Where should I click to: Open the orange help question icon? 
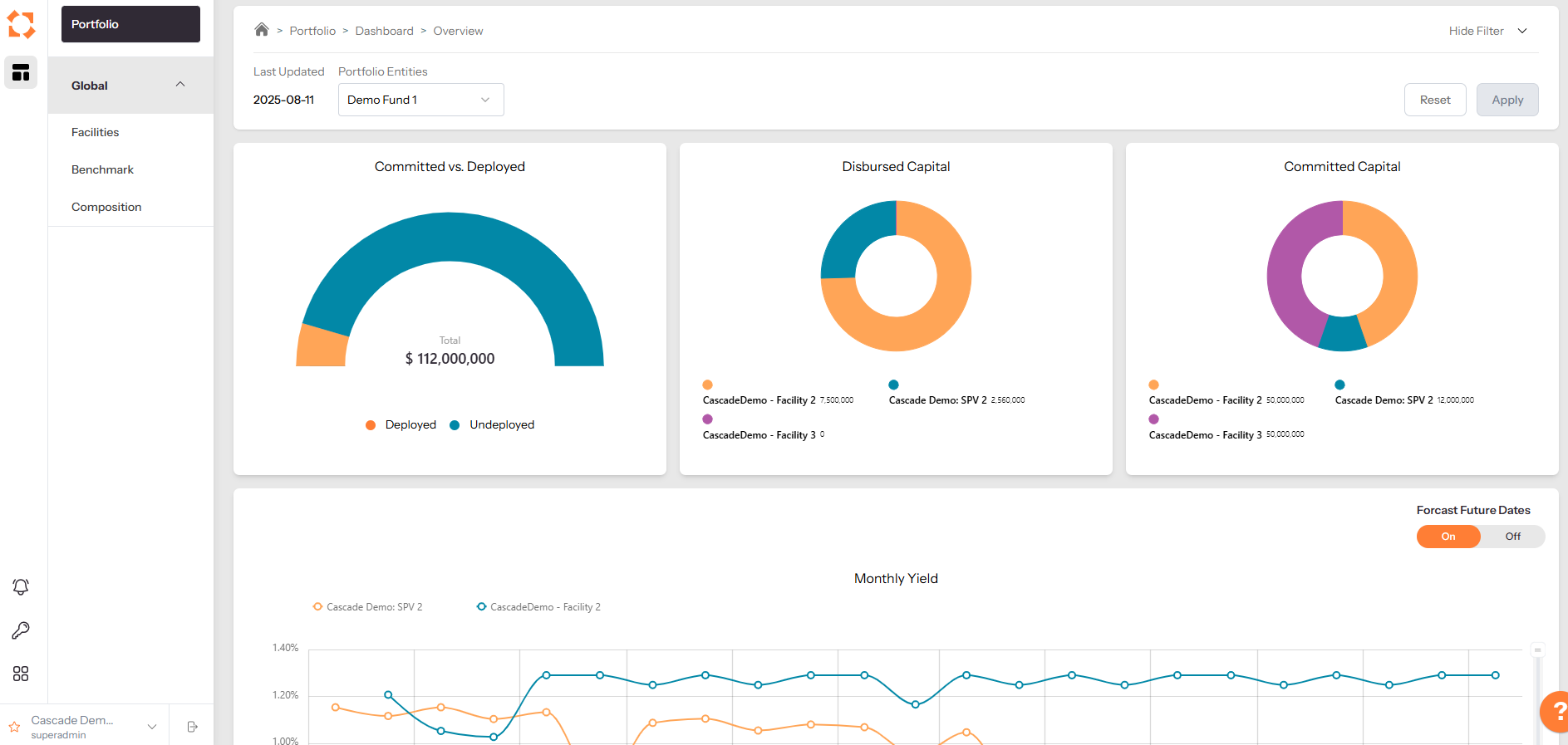click(1556, 711)
